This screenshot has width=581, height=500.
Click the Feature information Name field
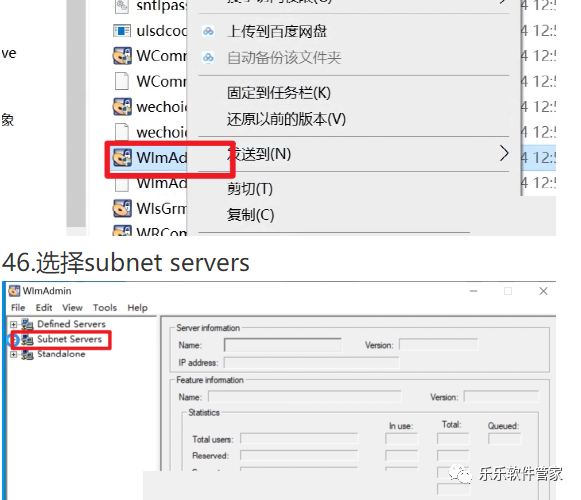click(x=305, y=397)
